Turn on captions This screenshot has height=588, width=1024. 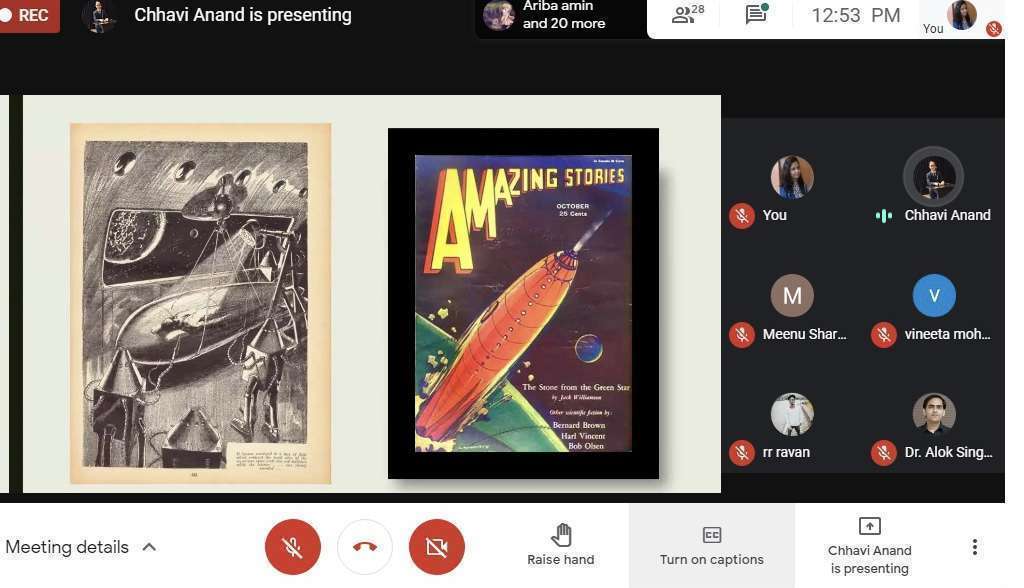pos(712,546)
